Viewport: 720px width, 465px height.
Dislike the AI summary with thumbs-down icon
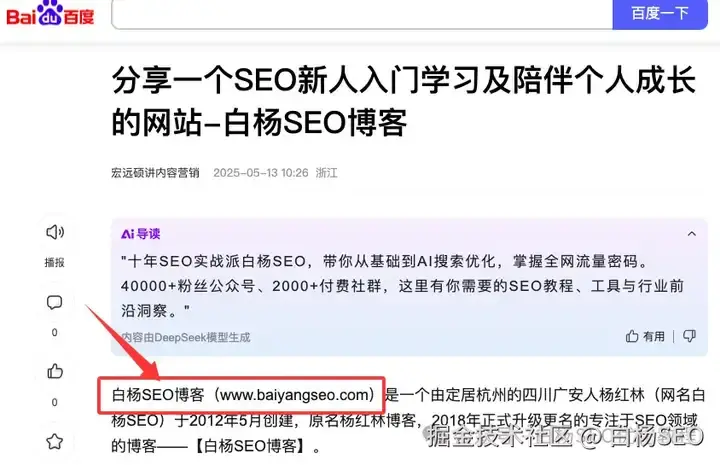click(689, 336)
